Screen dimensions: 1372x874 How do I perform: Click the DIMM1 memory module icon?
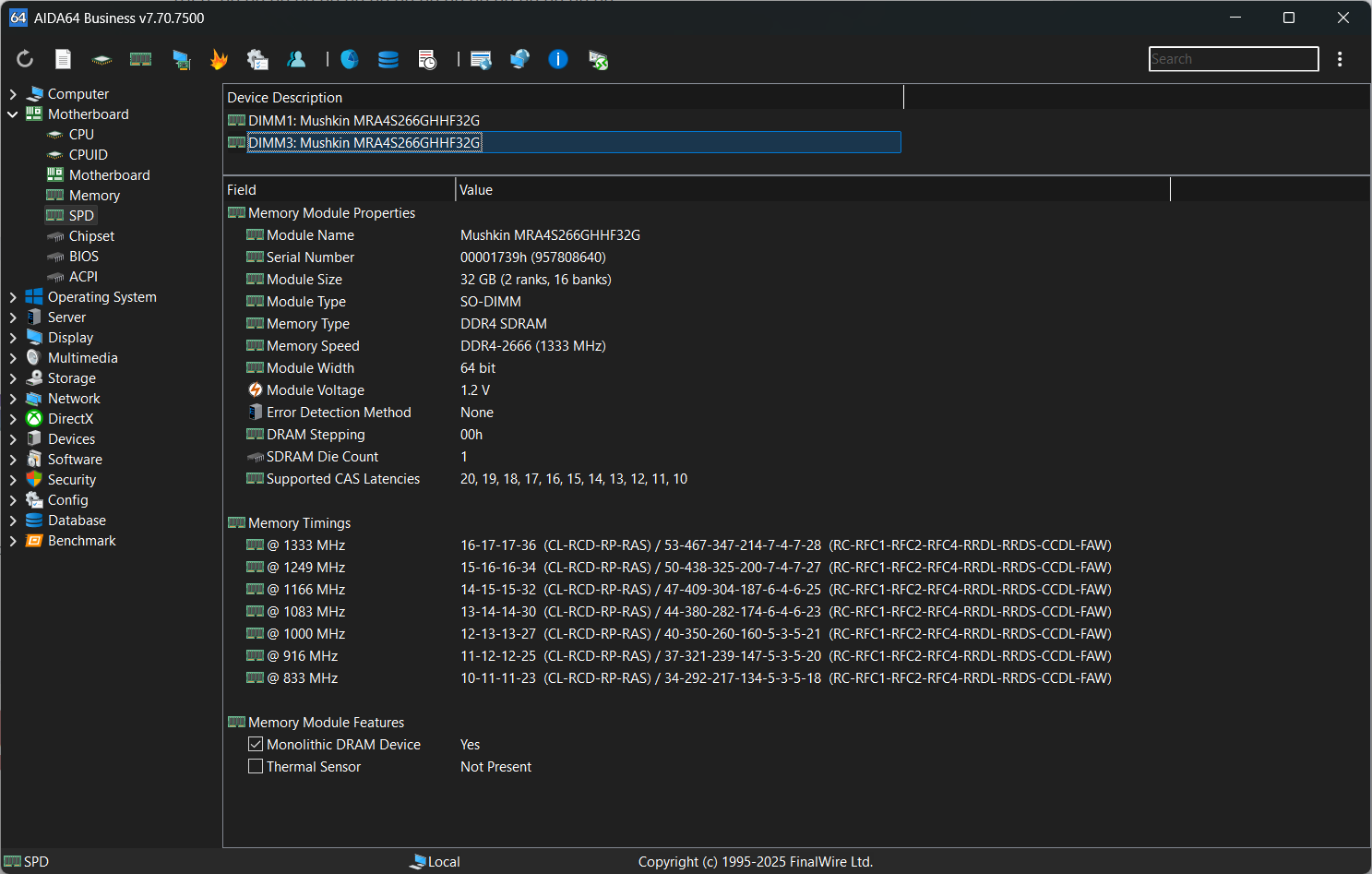coord(236,120)
